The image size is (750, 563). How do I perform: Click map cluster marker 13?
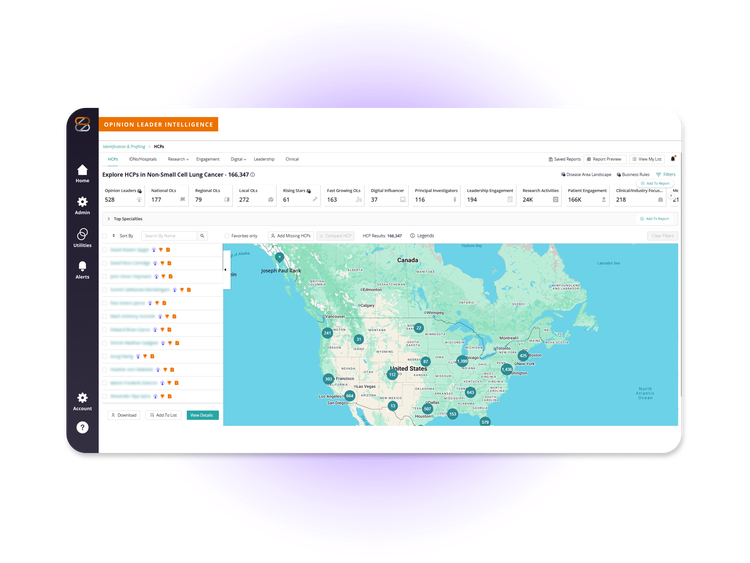[392, 406]
